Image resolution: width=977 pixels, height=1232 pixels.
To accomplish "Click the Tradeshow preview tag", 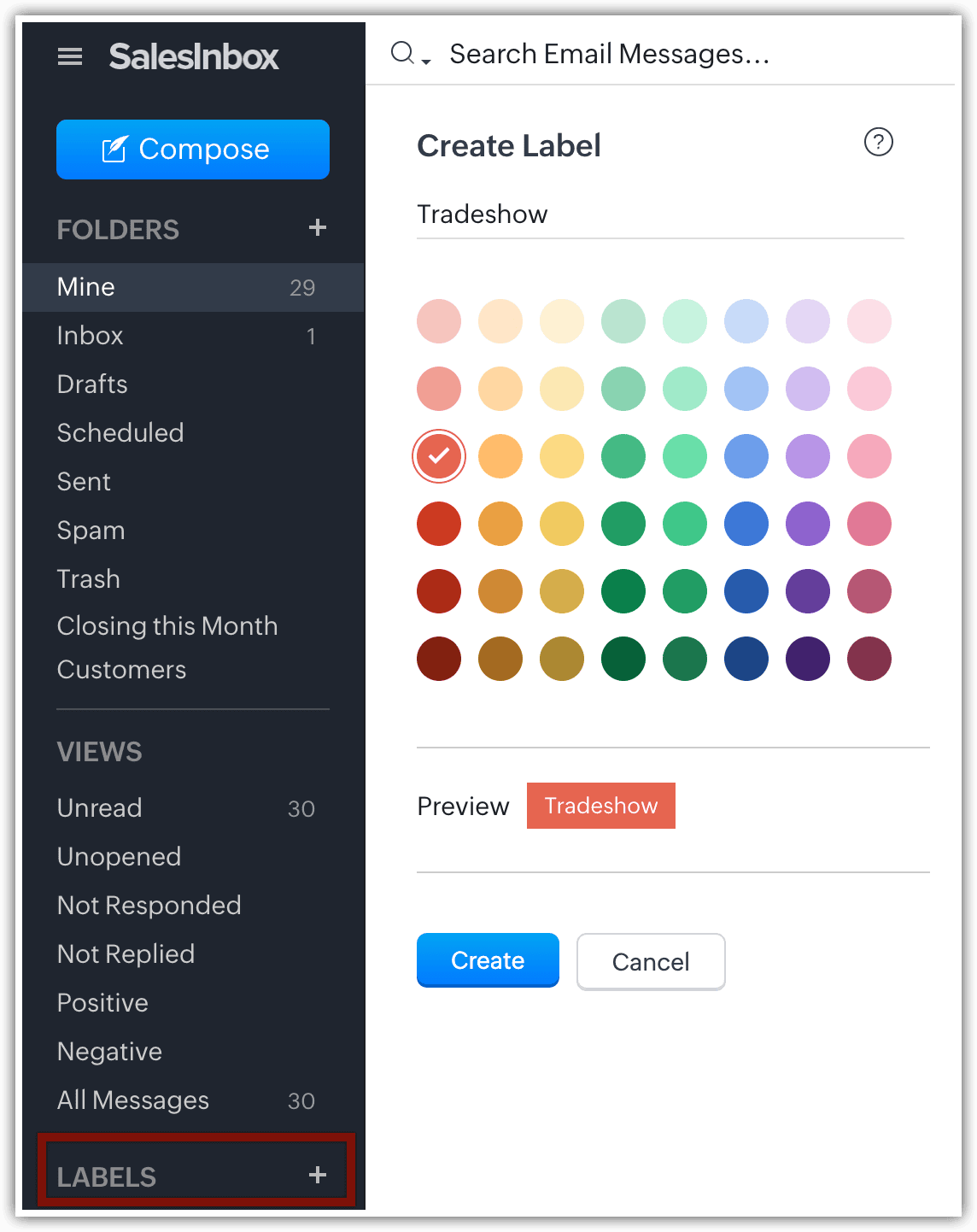I will coord(601,806).
